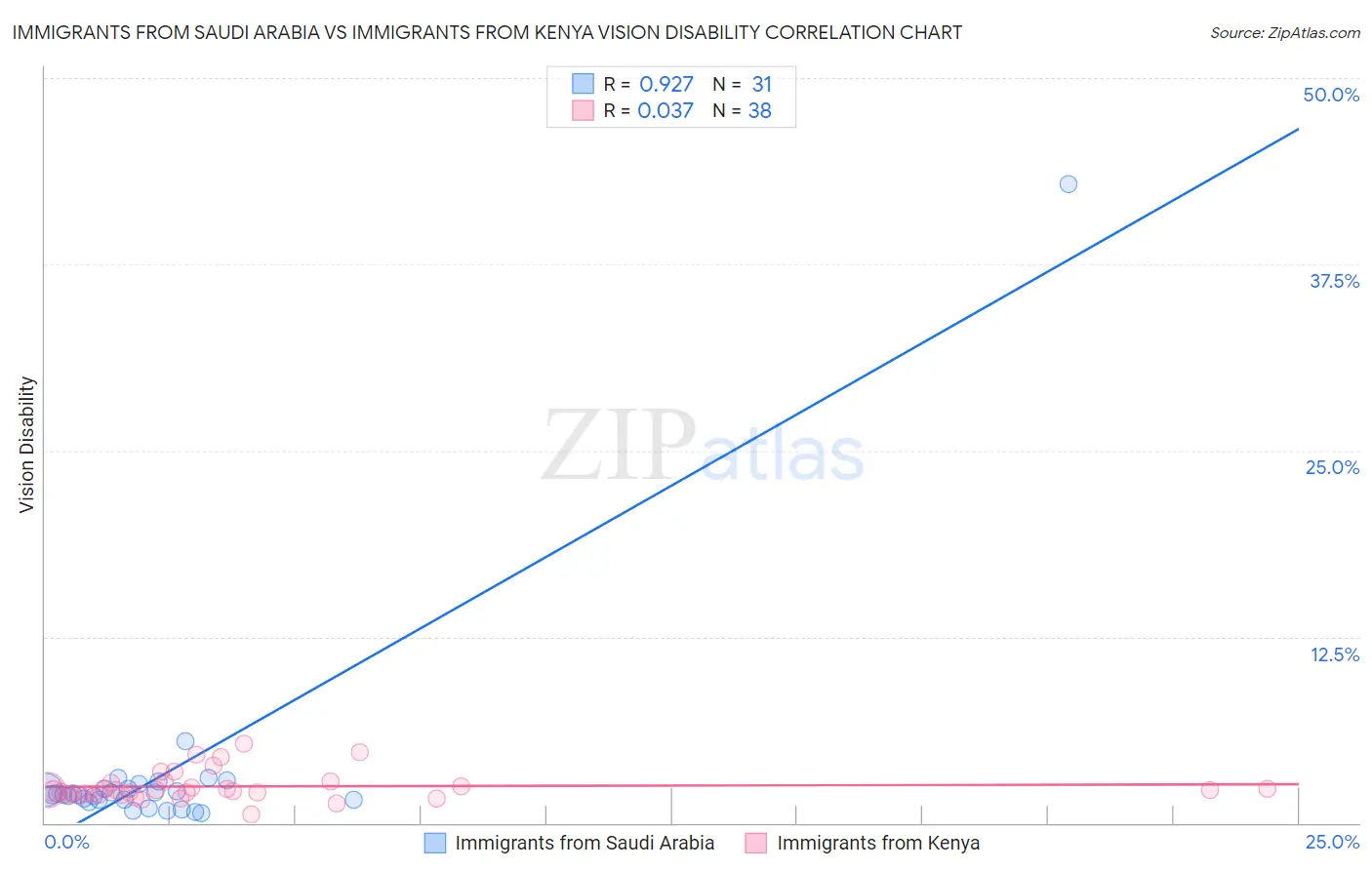Select the Immigrants from Kenya legend label
The height and width of the screenshot is (870, 1372).
[878, 843]
